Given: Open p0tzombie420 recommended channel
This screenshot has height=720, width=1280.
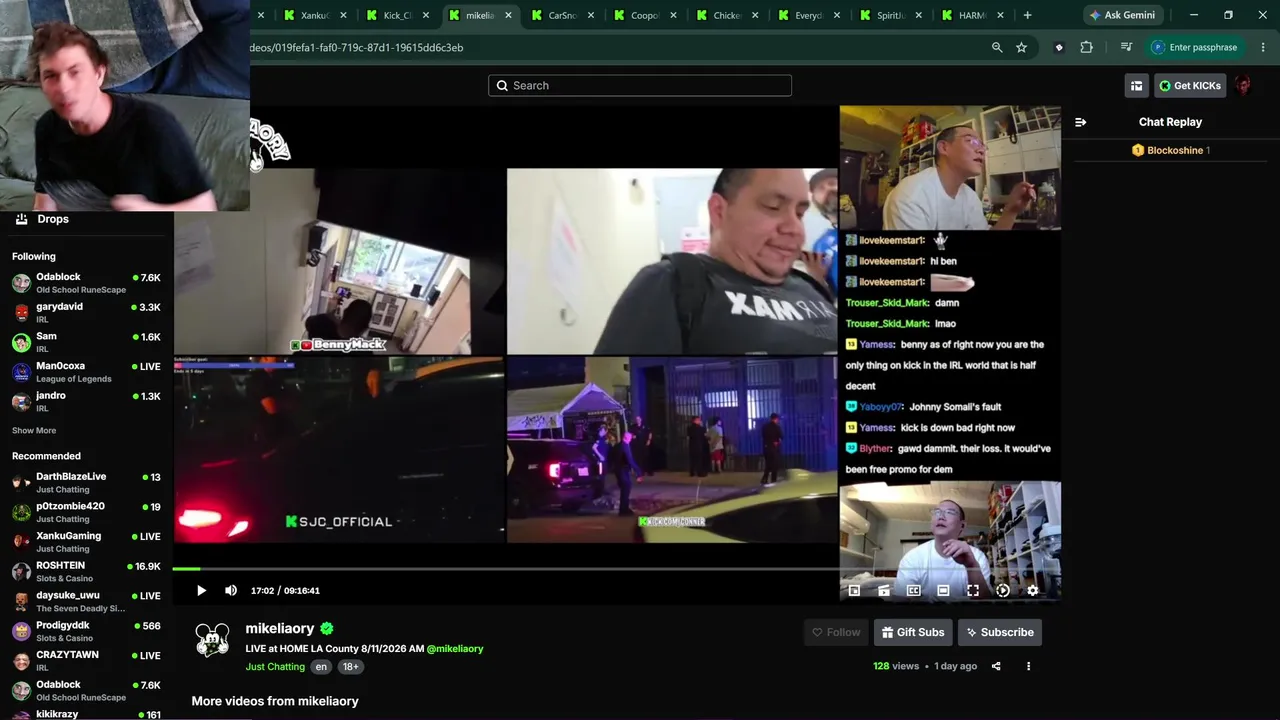Looking at the screenshot, I should (x=87, y=512).
